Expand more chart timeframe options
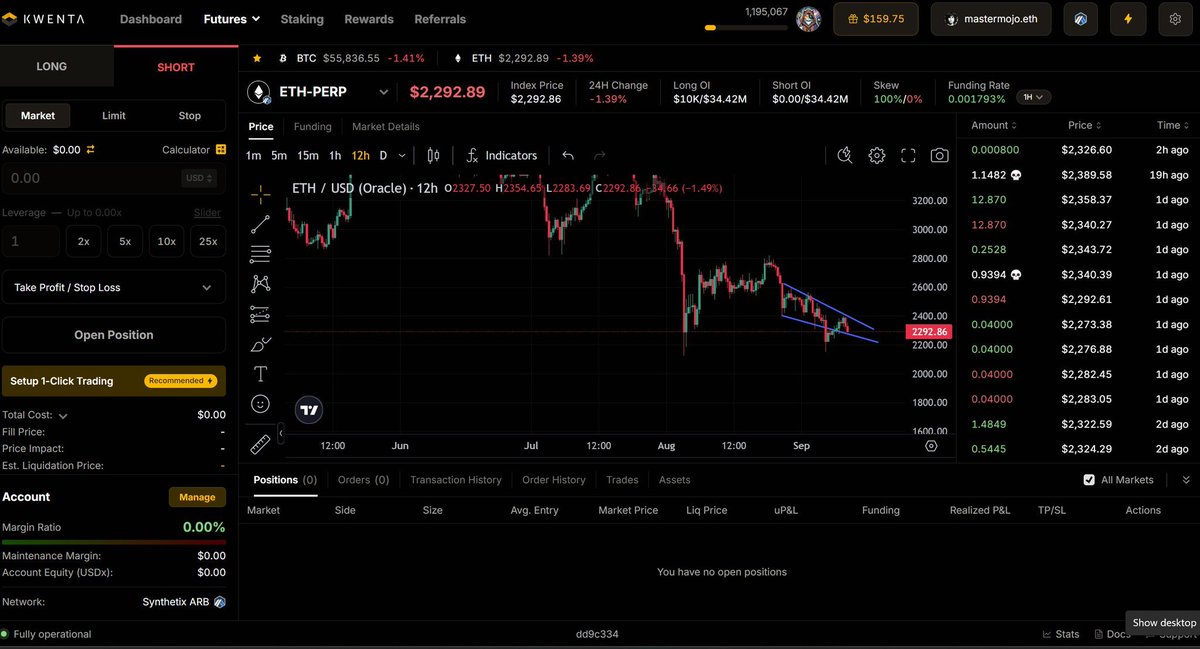1200x649 pixels. 402,155
